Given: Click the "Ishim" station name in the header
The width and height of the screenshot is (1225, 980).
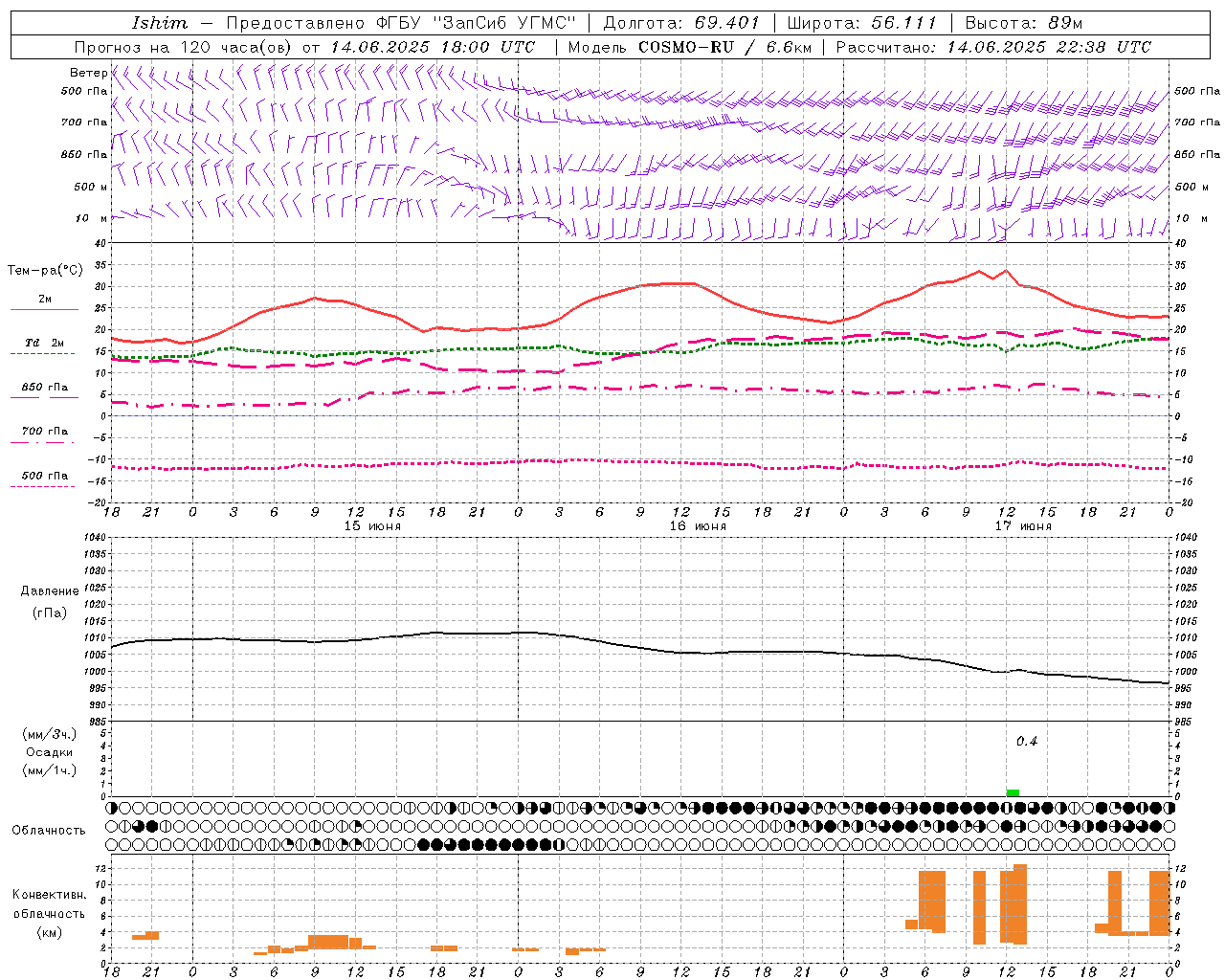Looking at the screenshot, I should (160, 23).
